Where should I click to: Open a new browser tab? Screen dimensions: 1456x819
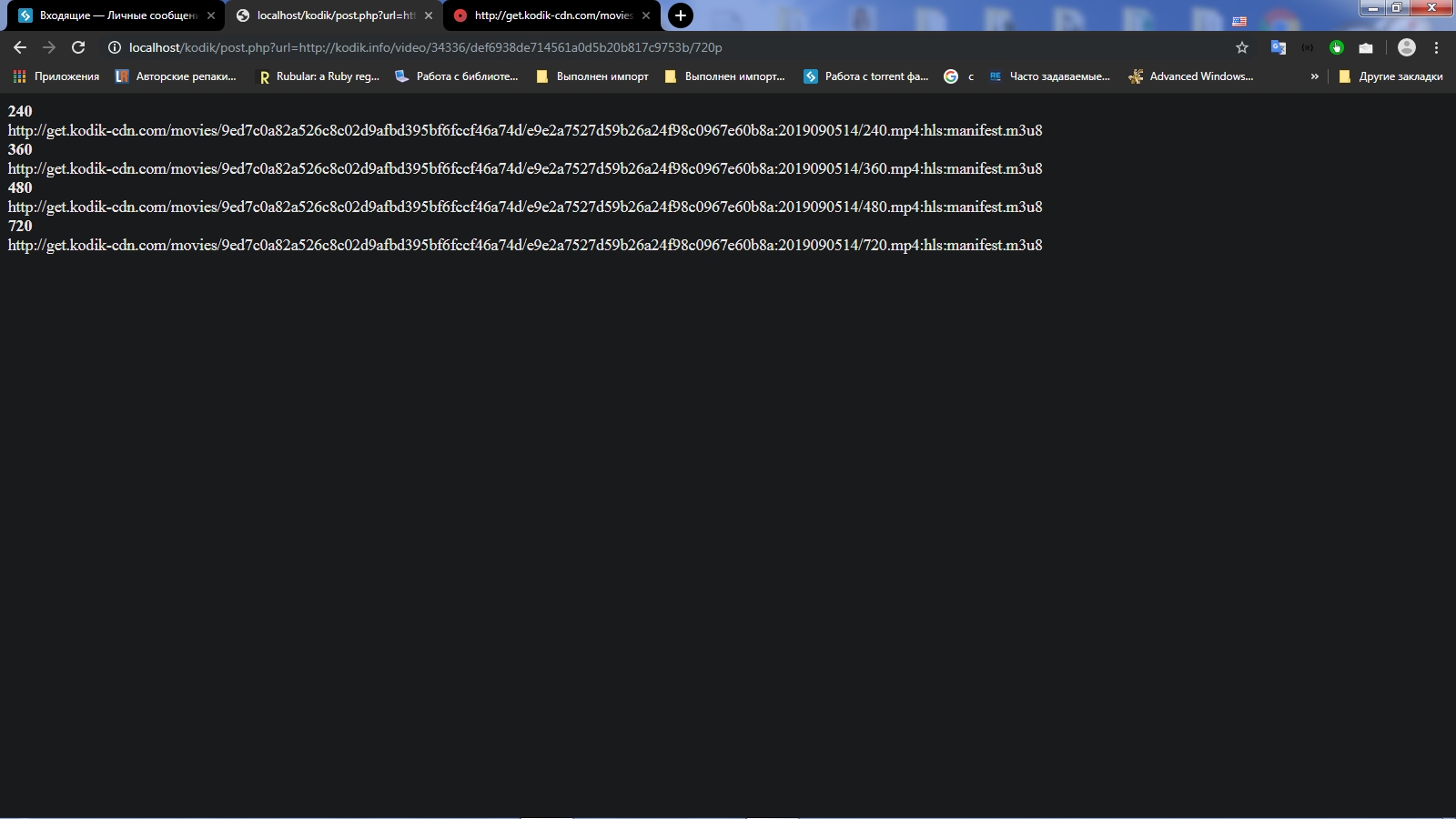[680, 15]
